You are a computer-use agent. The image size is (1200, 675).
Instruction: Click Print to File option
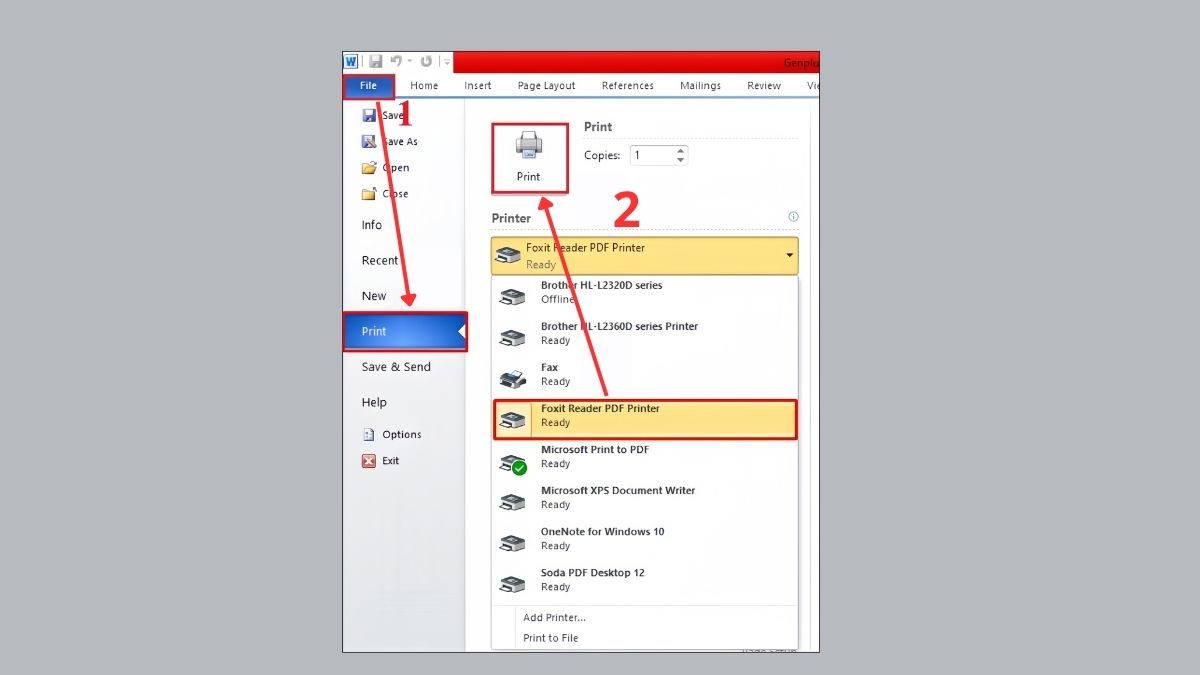click(x=550, y=638)
